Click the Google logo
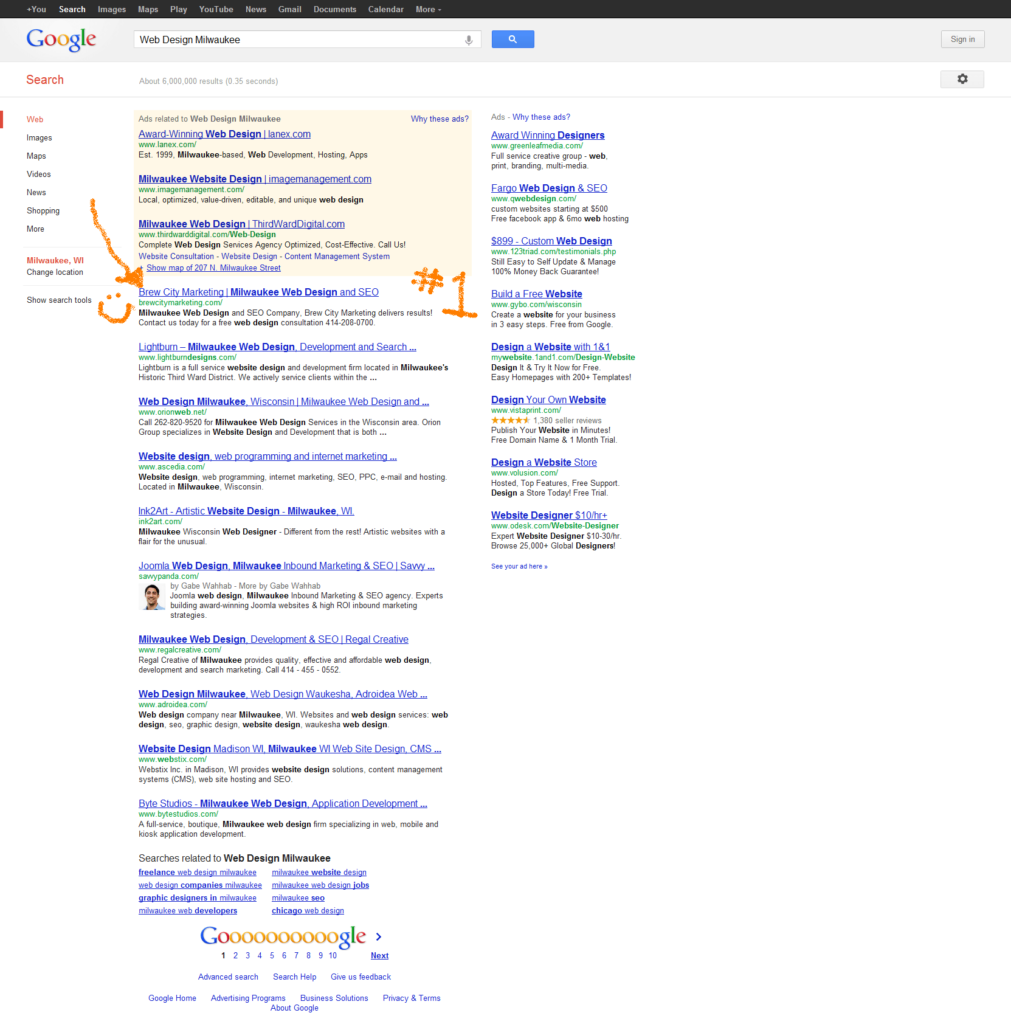This screenshot has height=1024, width=1011. [x=61, y=39]
